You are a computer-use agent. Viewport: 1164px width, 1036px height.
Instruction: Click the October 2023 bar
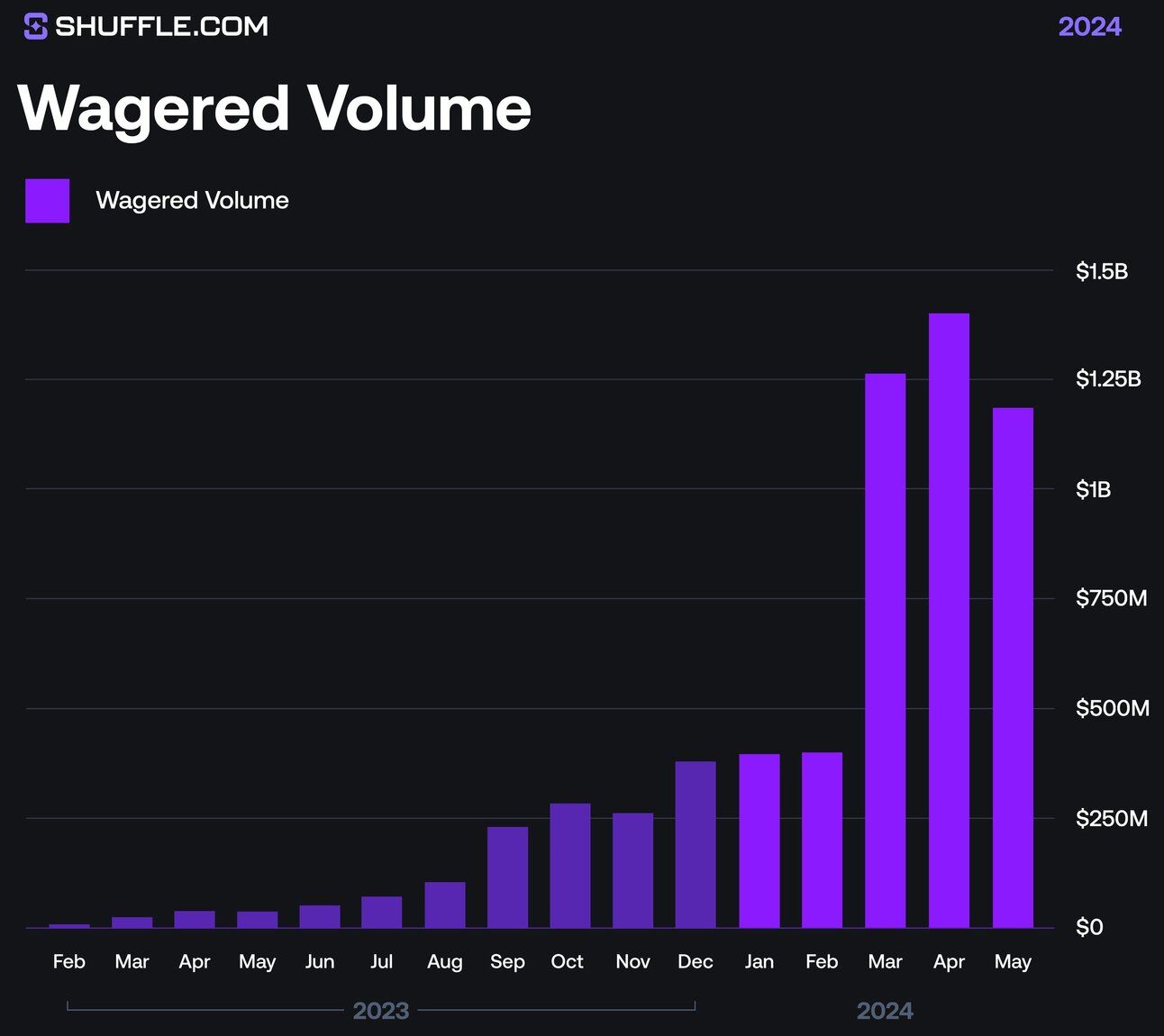tap(570, 866)
